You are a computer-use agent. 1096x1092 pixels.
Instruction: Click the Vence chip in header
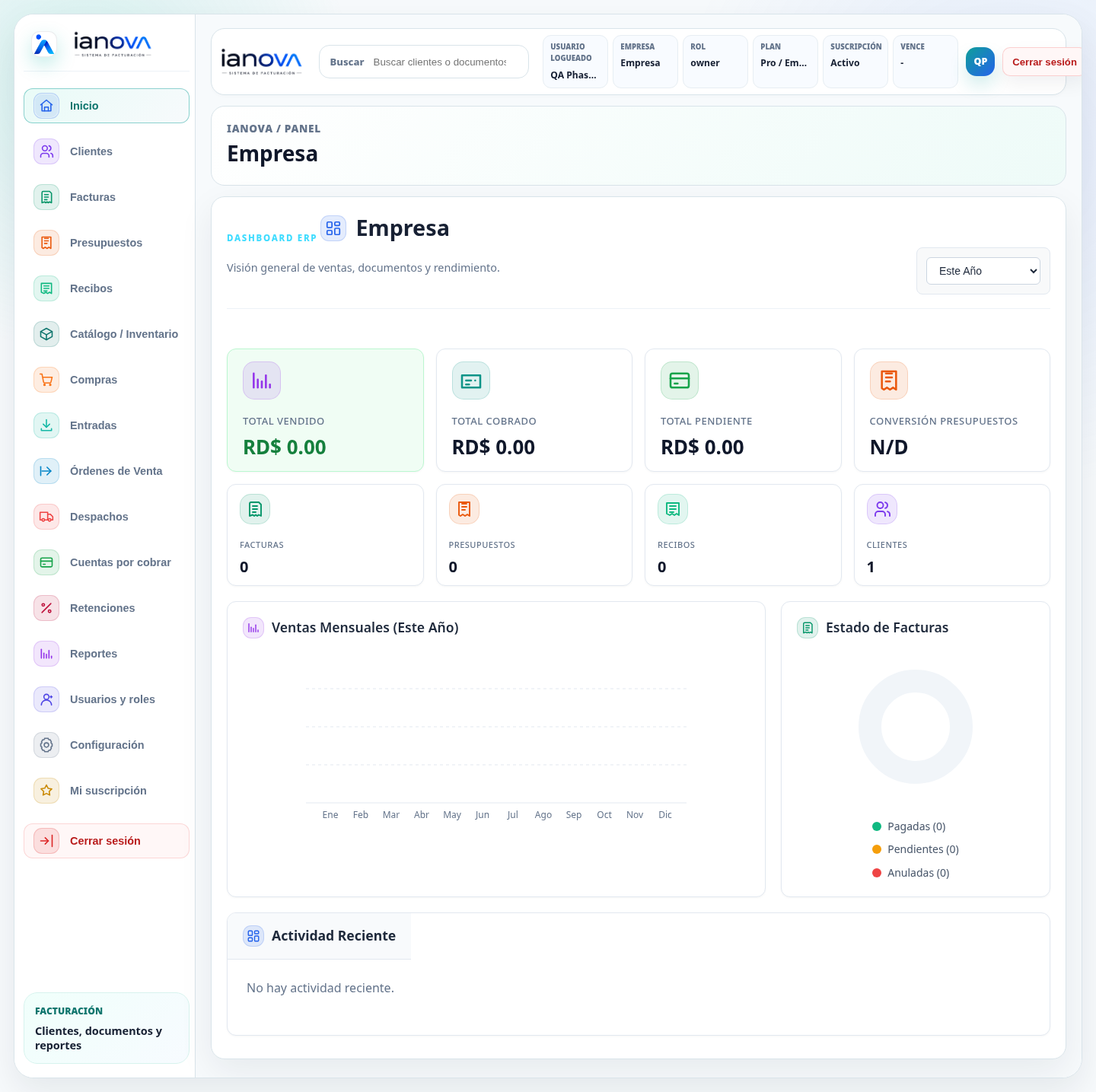(926, 62)
